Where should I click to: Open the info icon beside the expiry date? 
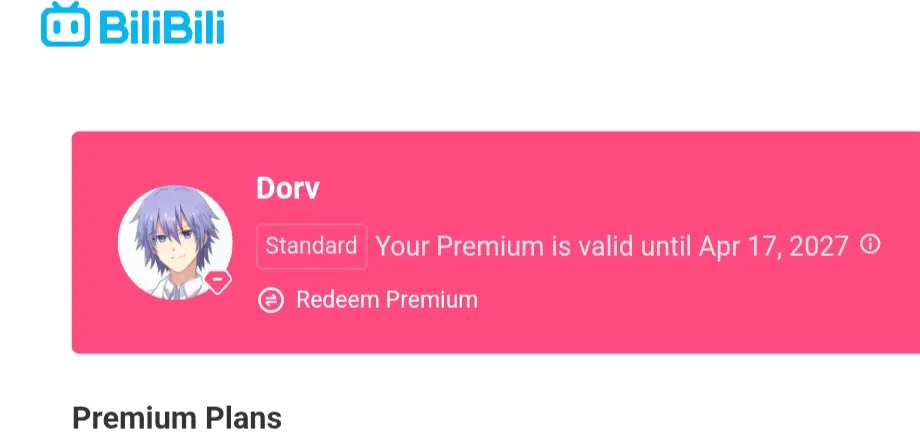(x=870, y=244)
